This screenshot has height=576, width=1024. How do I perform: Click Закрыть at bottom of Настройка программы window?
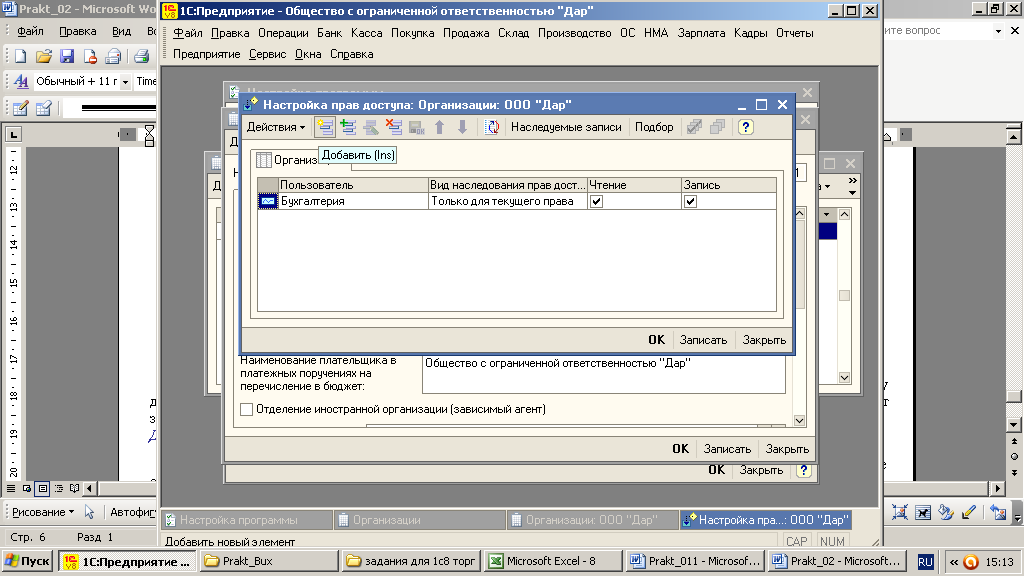(761, 470)
